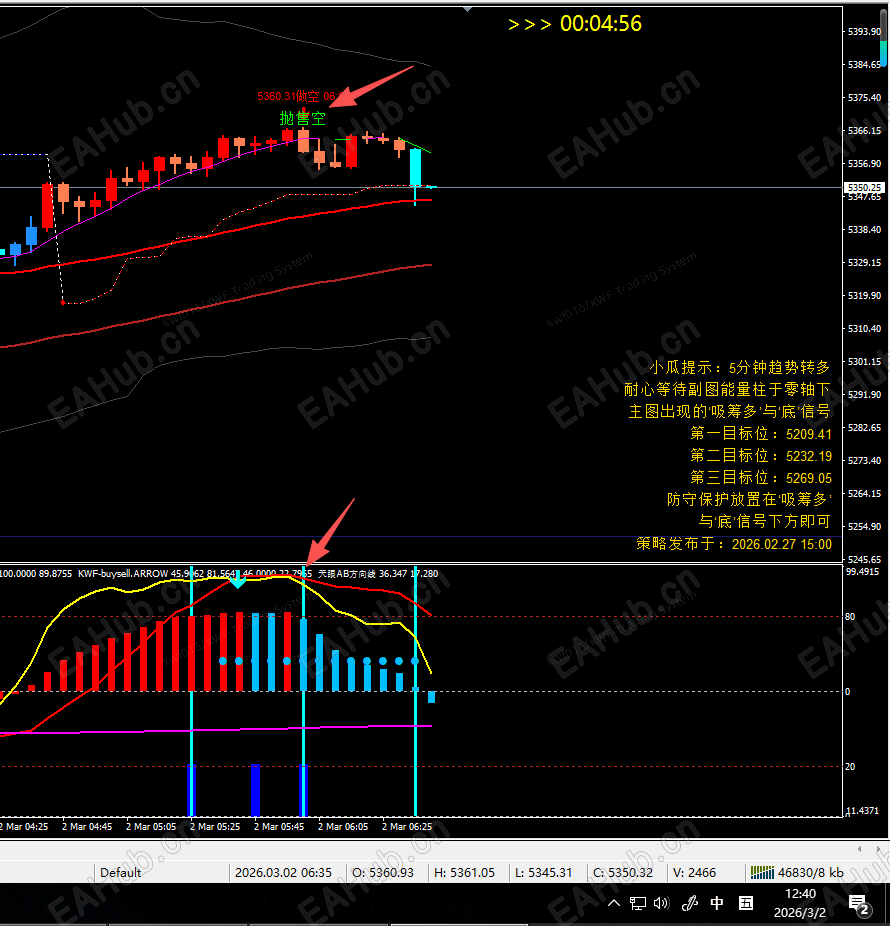Screen dimensions: 890x926
Task: Click the KWF-buysell.ARROW indicator label
Action: [123, 573]
